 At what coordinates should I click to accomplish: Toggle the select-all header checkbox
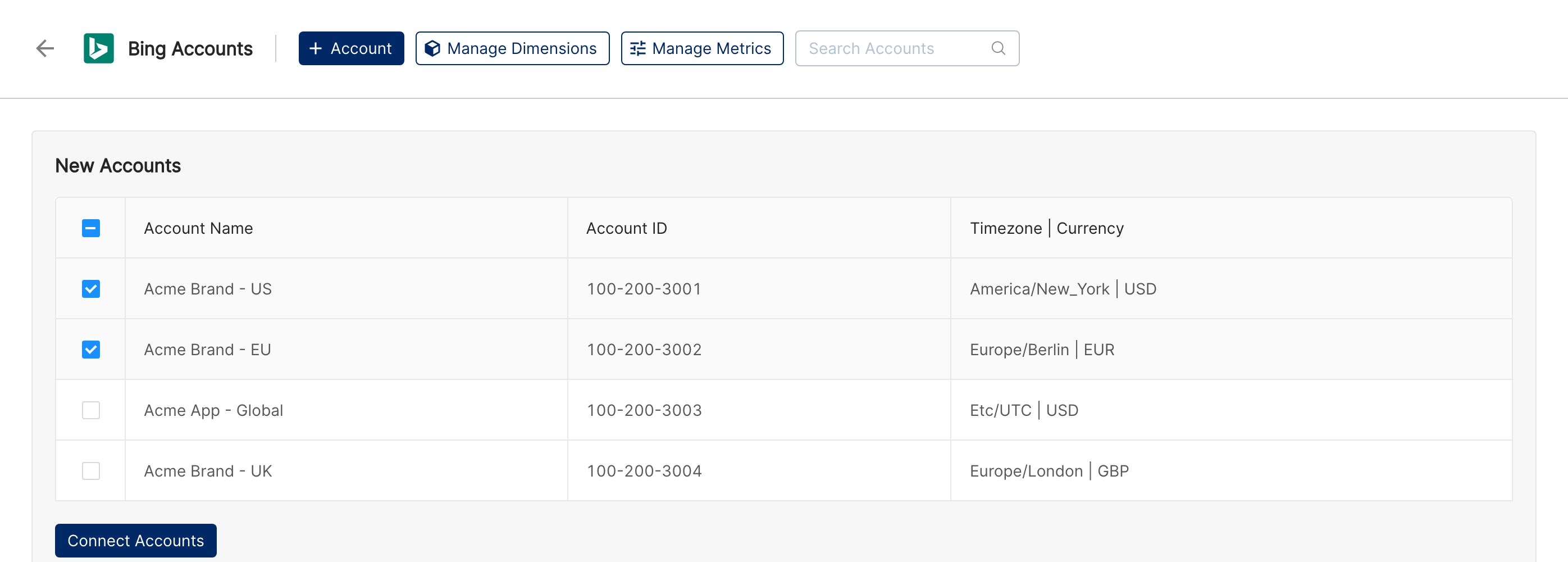click(x=90, y=228)
